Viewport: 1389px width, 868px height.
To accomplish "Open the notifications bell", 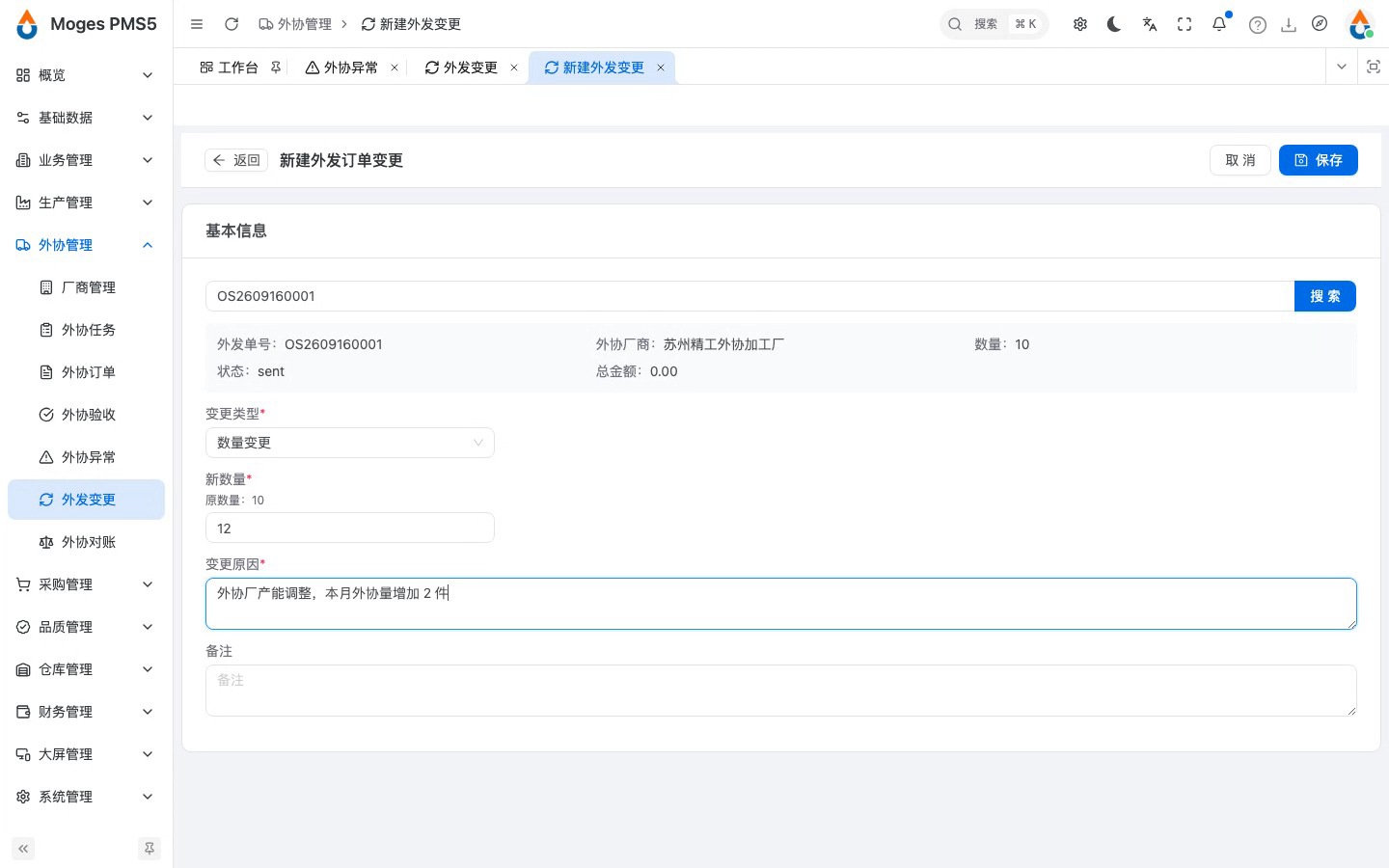I will click(x=1219, y=24).
